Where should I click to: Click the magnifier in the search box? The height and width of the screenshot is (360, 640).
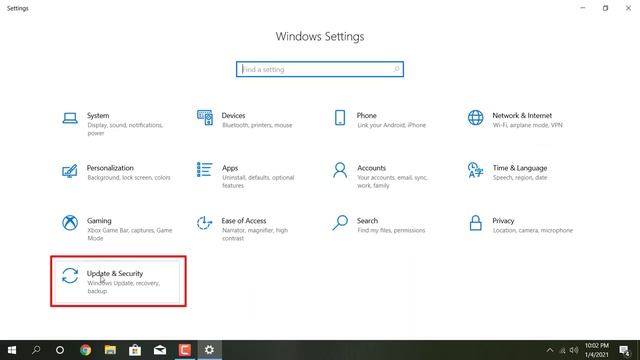pyautogui.click(x=396, y=69)
